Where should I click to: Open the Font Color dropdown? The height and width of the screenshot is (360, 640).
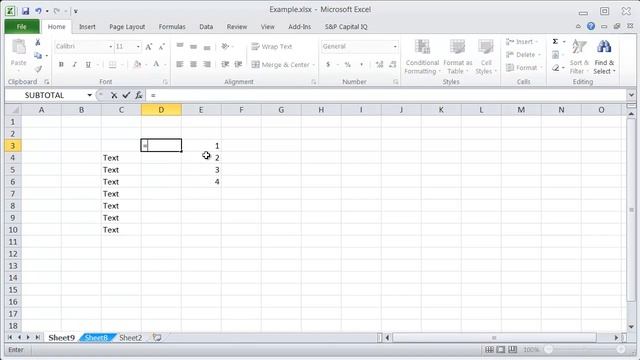coord(165,64)
